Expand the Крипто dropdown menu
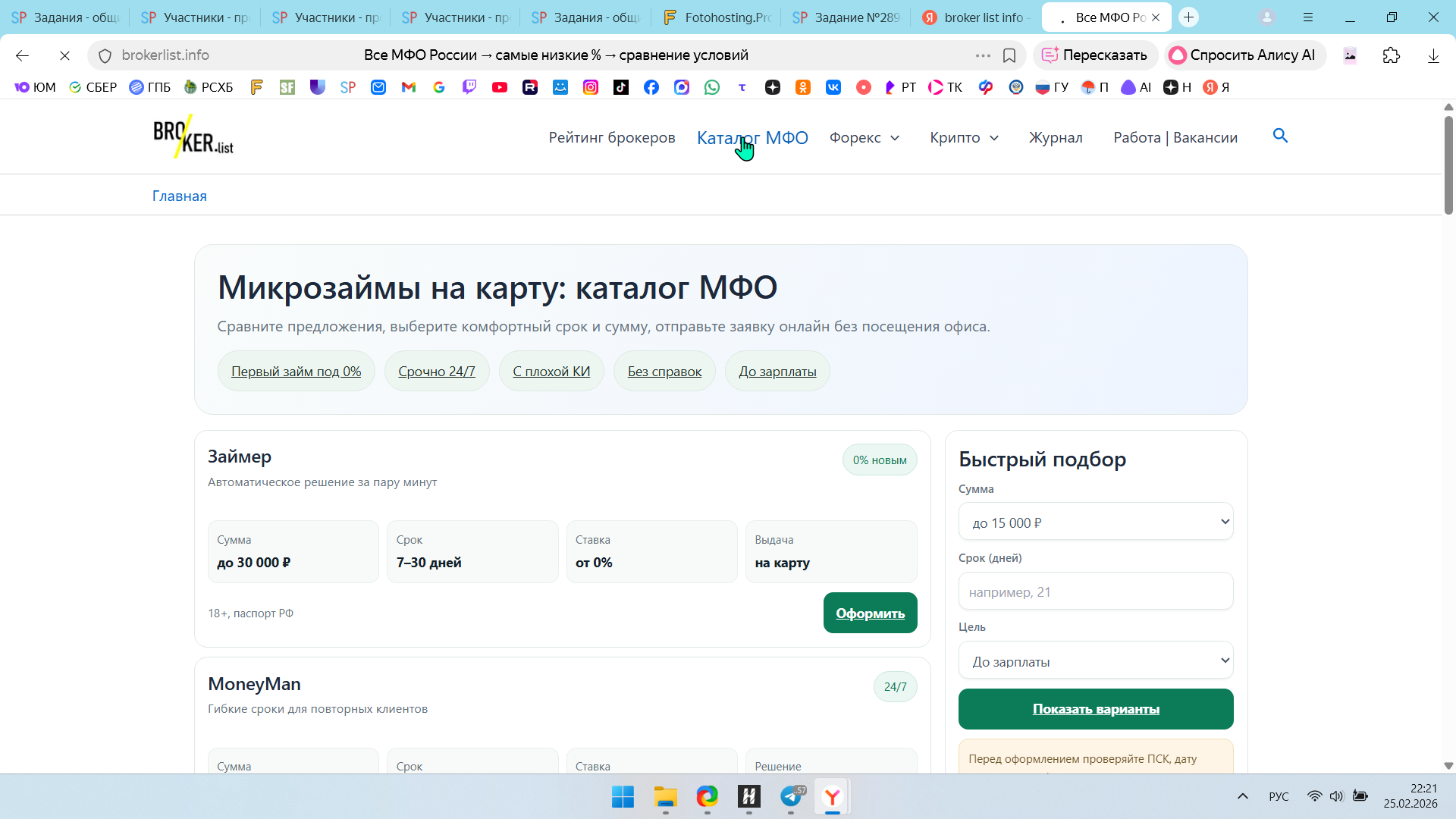 click(964, 137)
